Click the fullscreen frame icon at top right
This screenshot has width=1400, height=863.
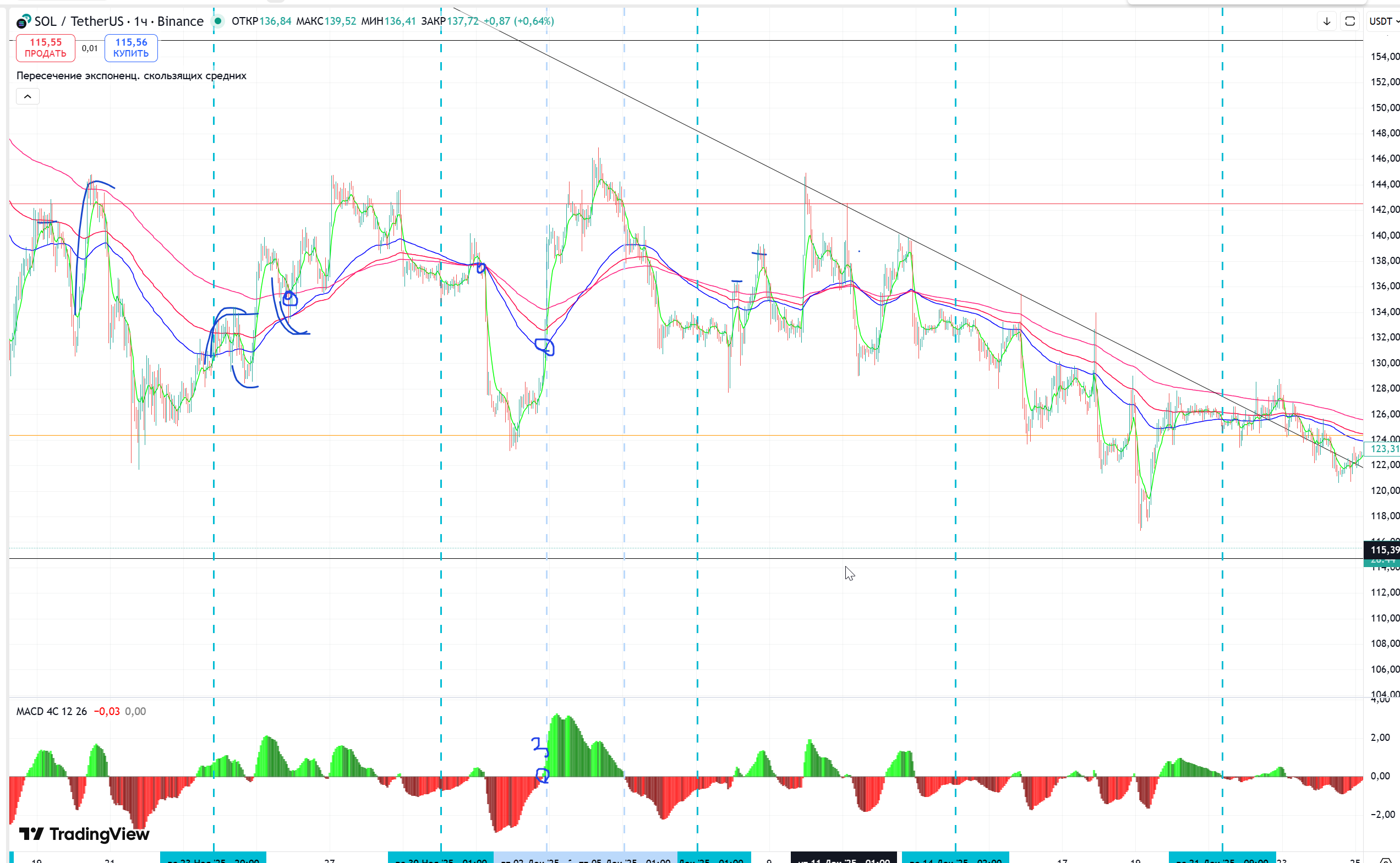[1350, 21]
